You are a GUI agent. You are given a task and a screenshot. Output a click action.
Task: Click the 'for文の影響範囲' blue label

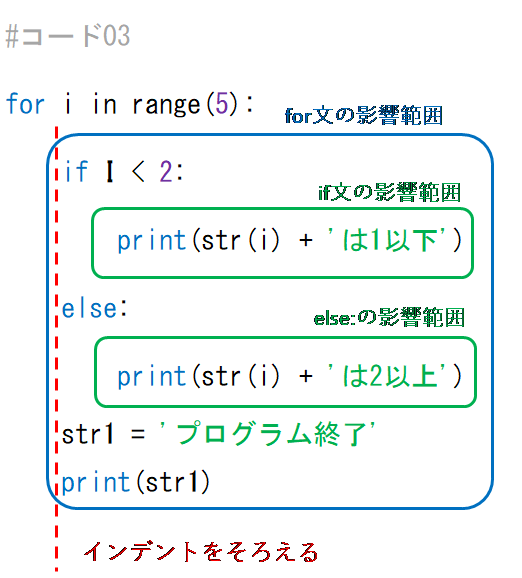point(363,115)
